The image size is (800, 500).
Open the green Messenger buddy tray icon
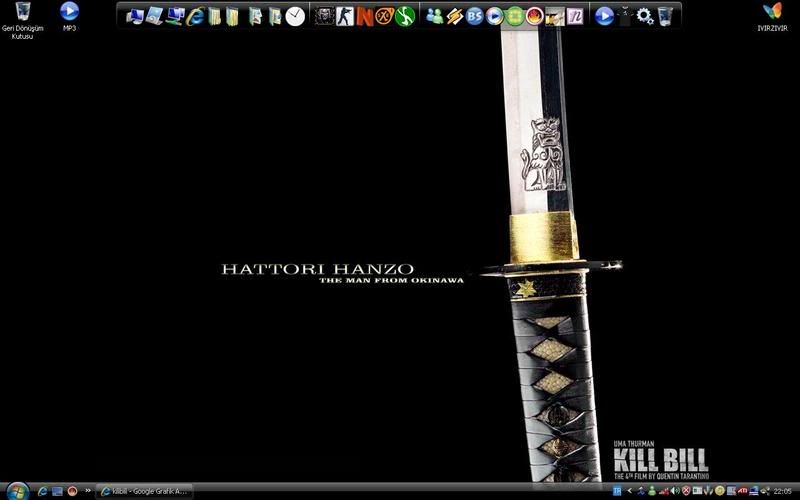[x=652, y=491]
